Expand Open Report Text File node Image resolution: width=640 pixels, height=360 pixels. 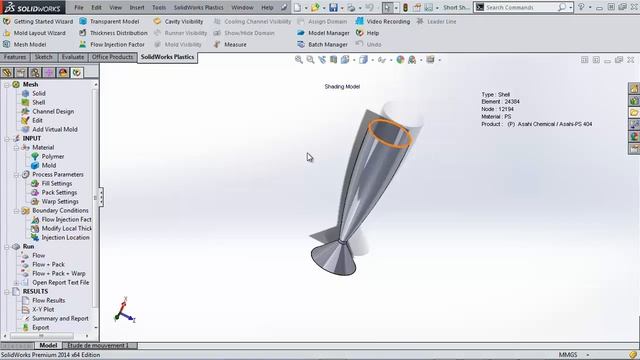[16, 283]
